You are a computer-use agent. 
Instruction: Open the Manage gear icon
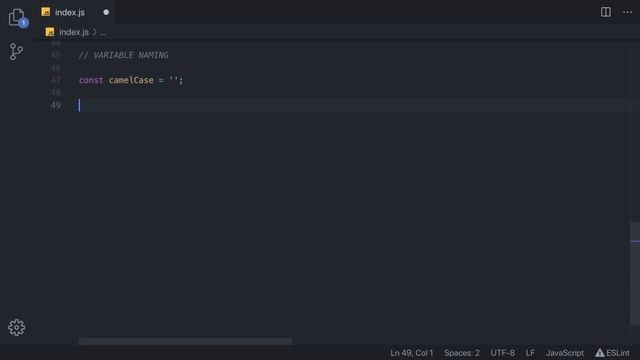pos(17,327)
